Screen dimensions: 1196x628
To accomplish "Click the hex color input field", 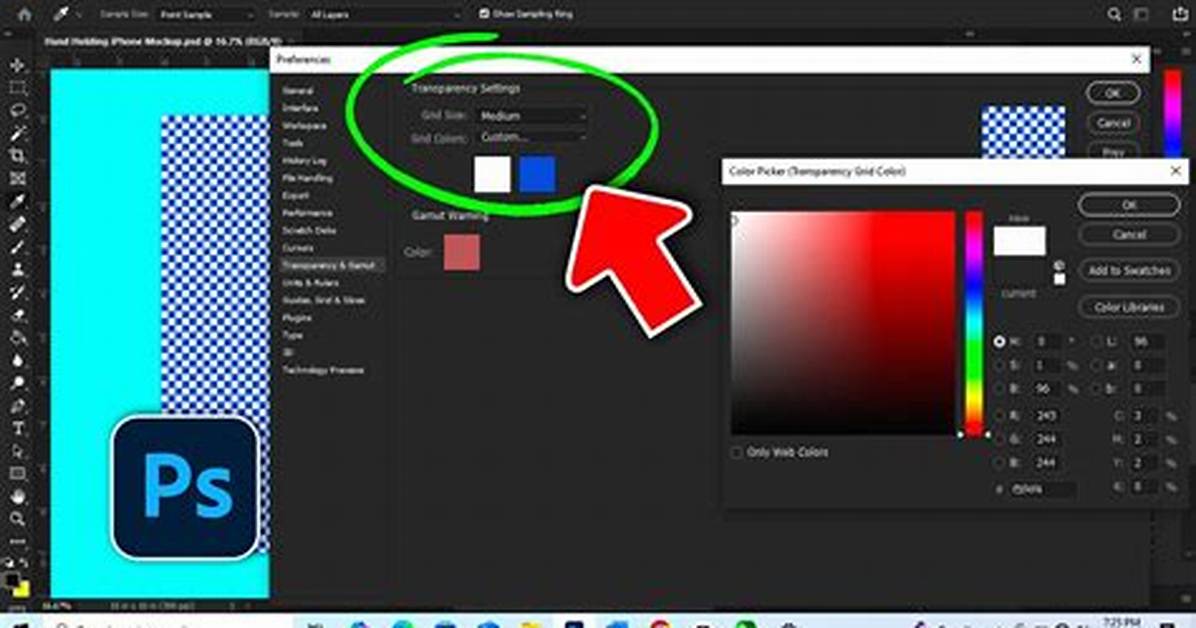I will [1043, 489].
